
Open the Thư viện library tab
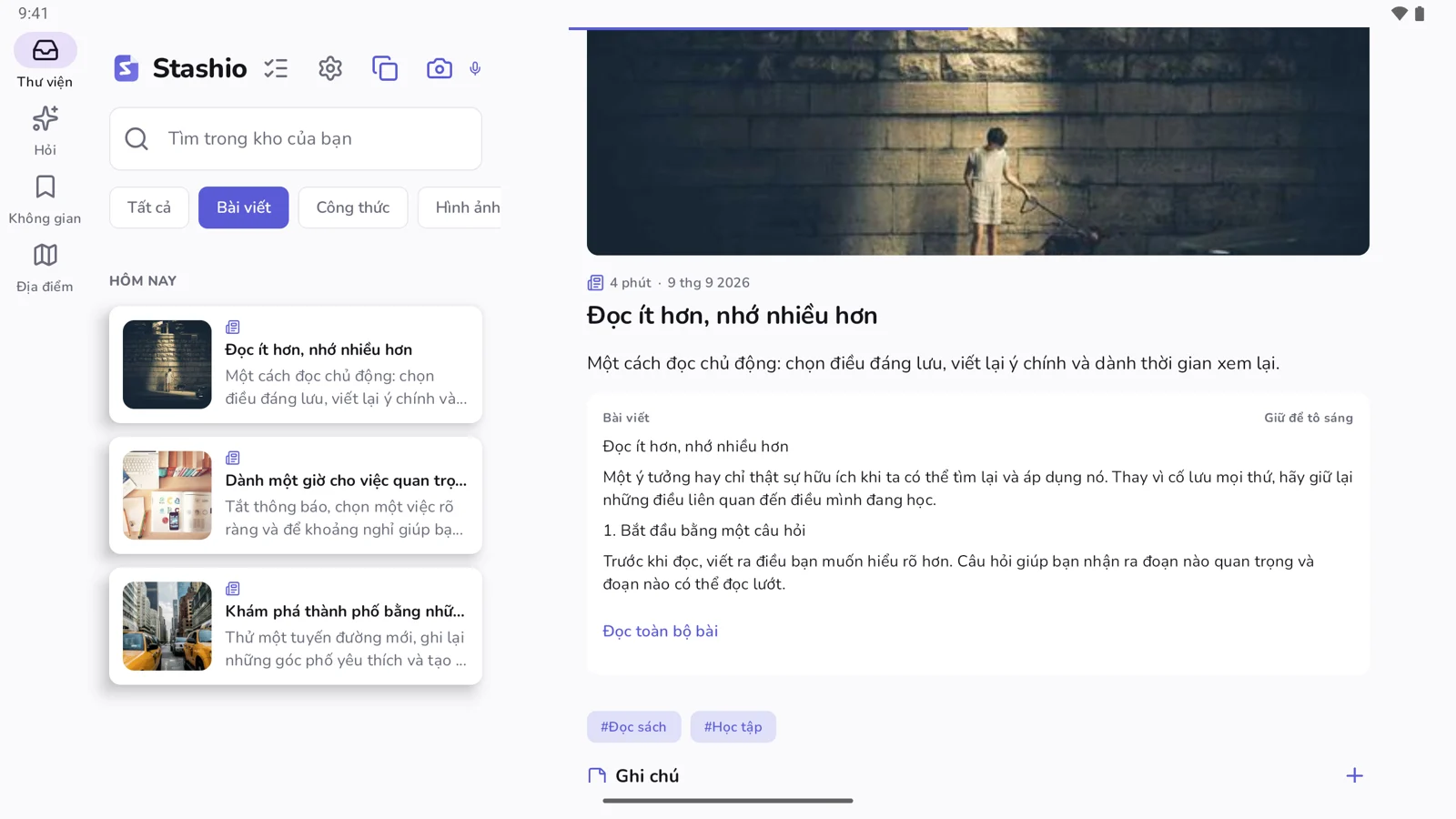(x=45, y=61)
